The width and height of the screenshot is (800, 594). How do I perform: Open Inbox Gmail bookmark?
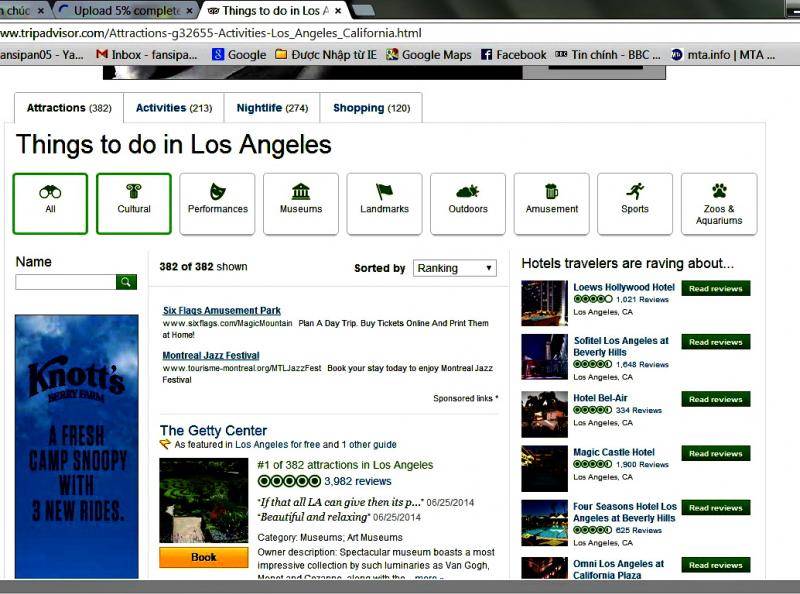click(147, 55)
